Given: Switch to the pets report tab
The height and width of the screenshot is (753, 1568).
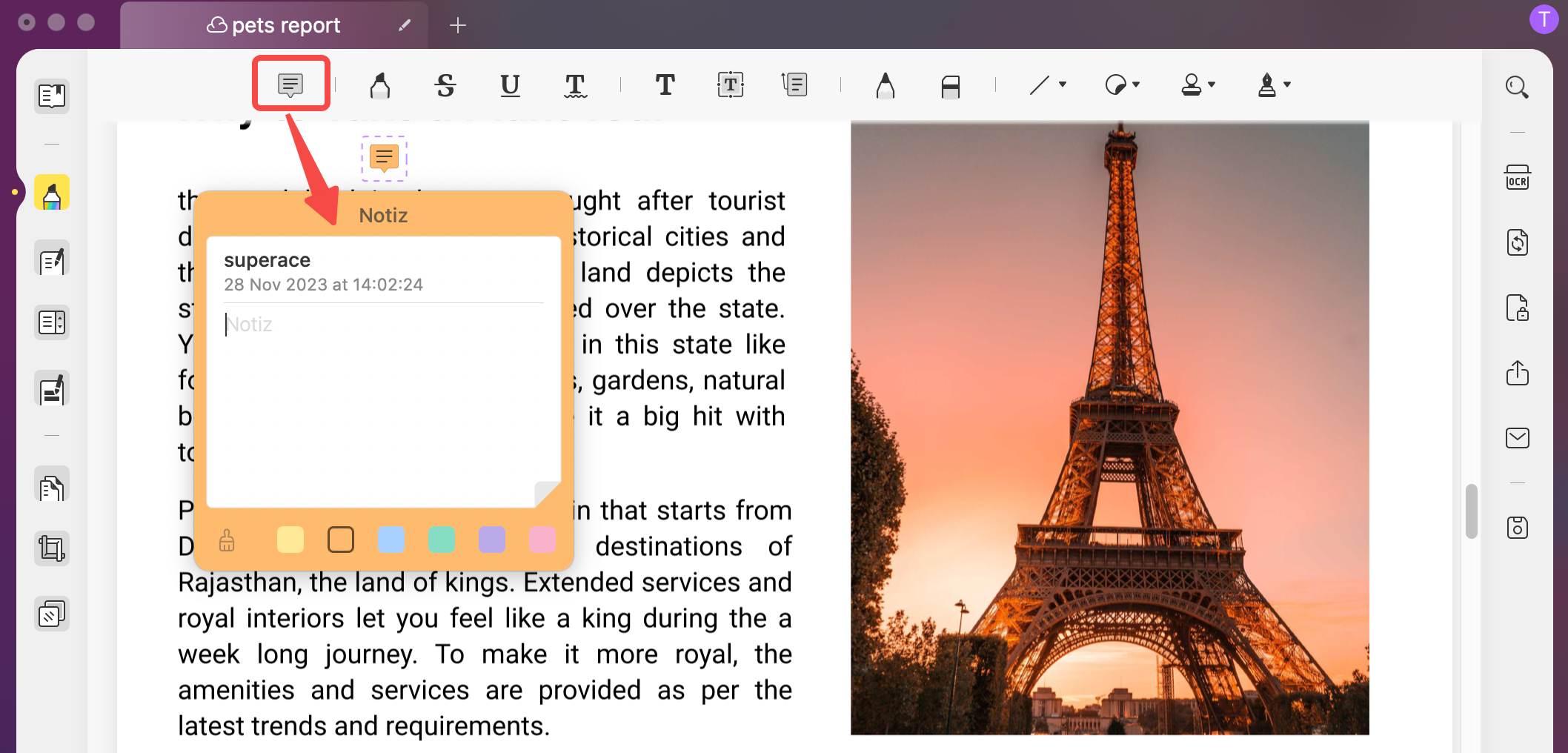Looking at the screenshot, I should 274,25.
